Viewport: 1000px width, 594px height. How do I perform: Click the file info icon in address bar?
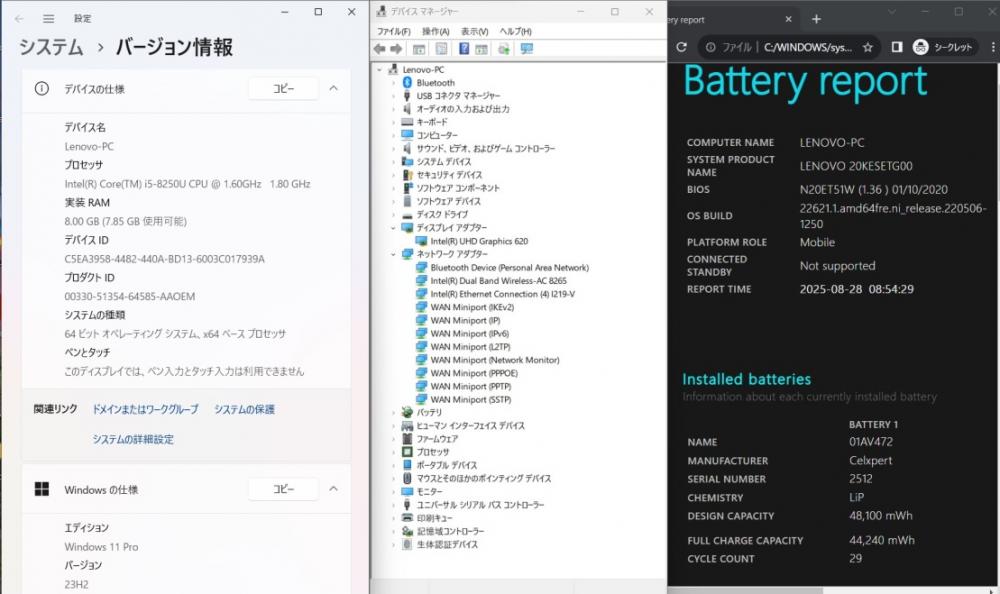click(x=710, y=47)
